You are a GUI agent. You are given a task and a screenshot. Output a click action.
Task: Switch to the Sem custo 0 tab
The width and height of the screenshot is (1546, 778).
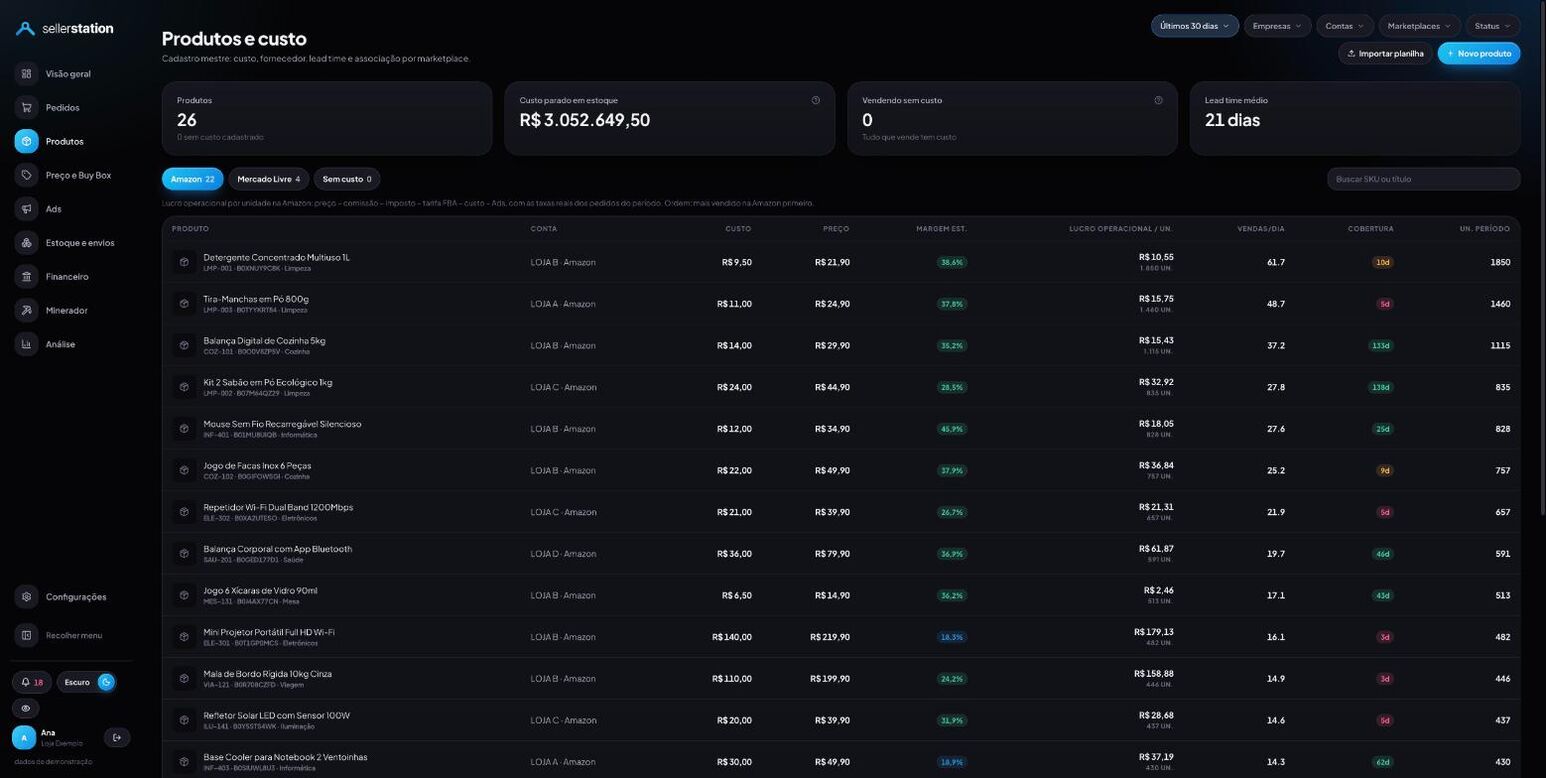pyautogui.click(x=347, y=179)
